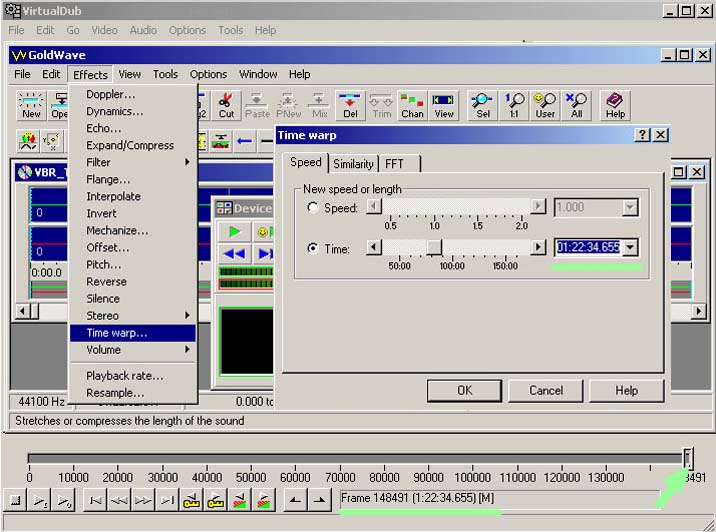Click the blue rewind button in Device Controls
This screenshot has height=532, width=716.
tap(235, 253)
